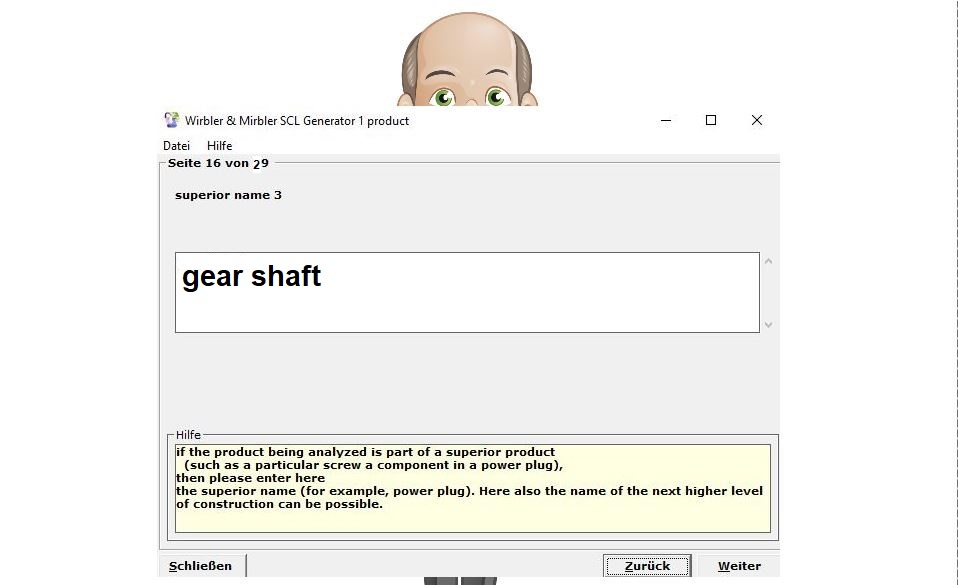958x585 pixels.
Task: Close the SCL Generator window
Action: [x=756, y=120]
